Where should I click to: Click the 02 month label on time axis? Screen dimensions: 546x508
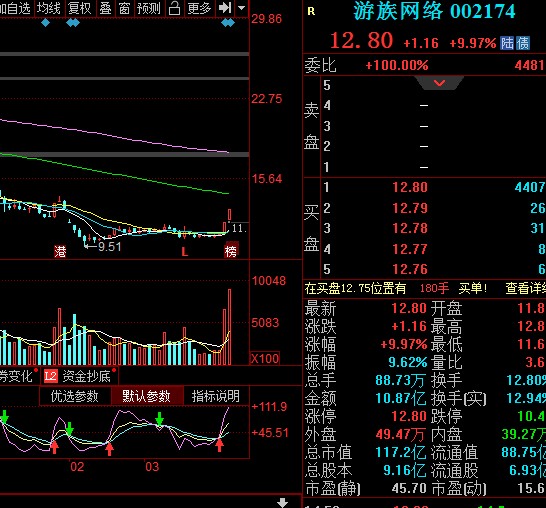coord(77,467)
